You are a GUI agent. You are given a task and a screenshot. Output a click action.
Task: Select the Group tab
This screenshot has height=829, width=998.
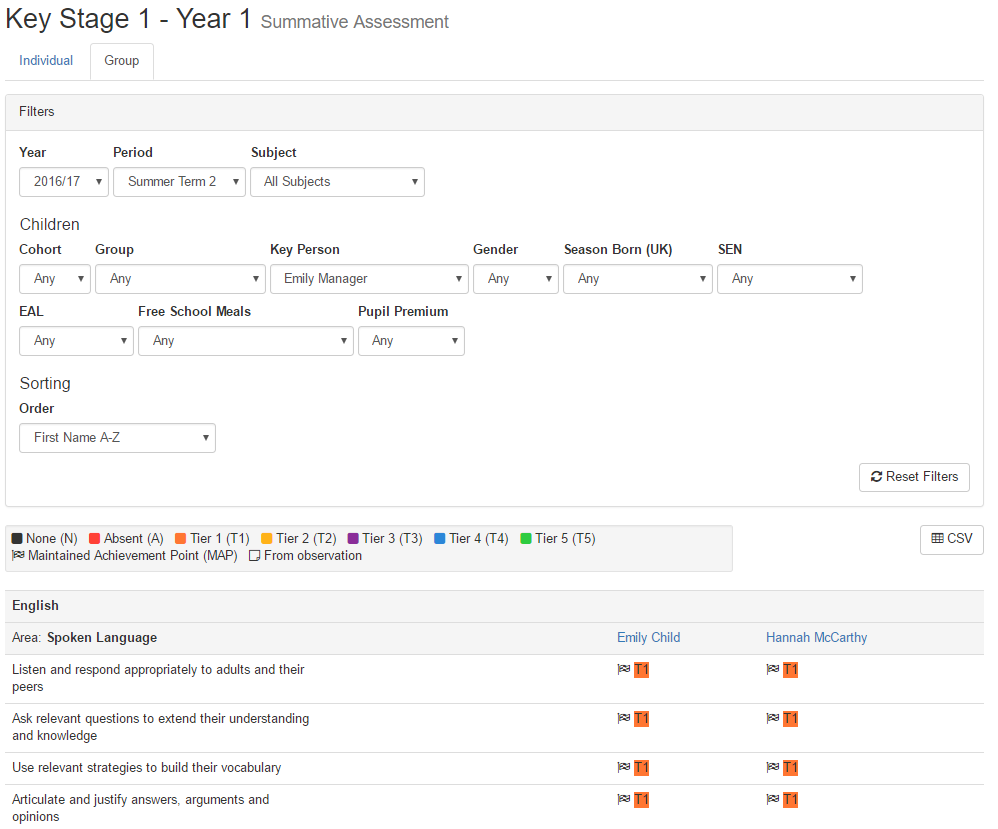pos(122,61)
